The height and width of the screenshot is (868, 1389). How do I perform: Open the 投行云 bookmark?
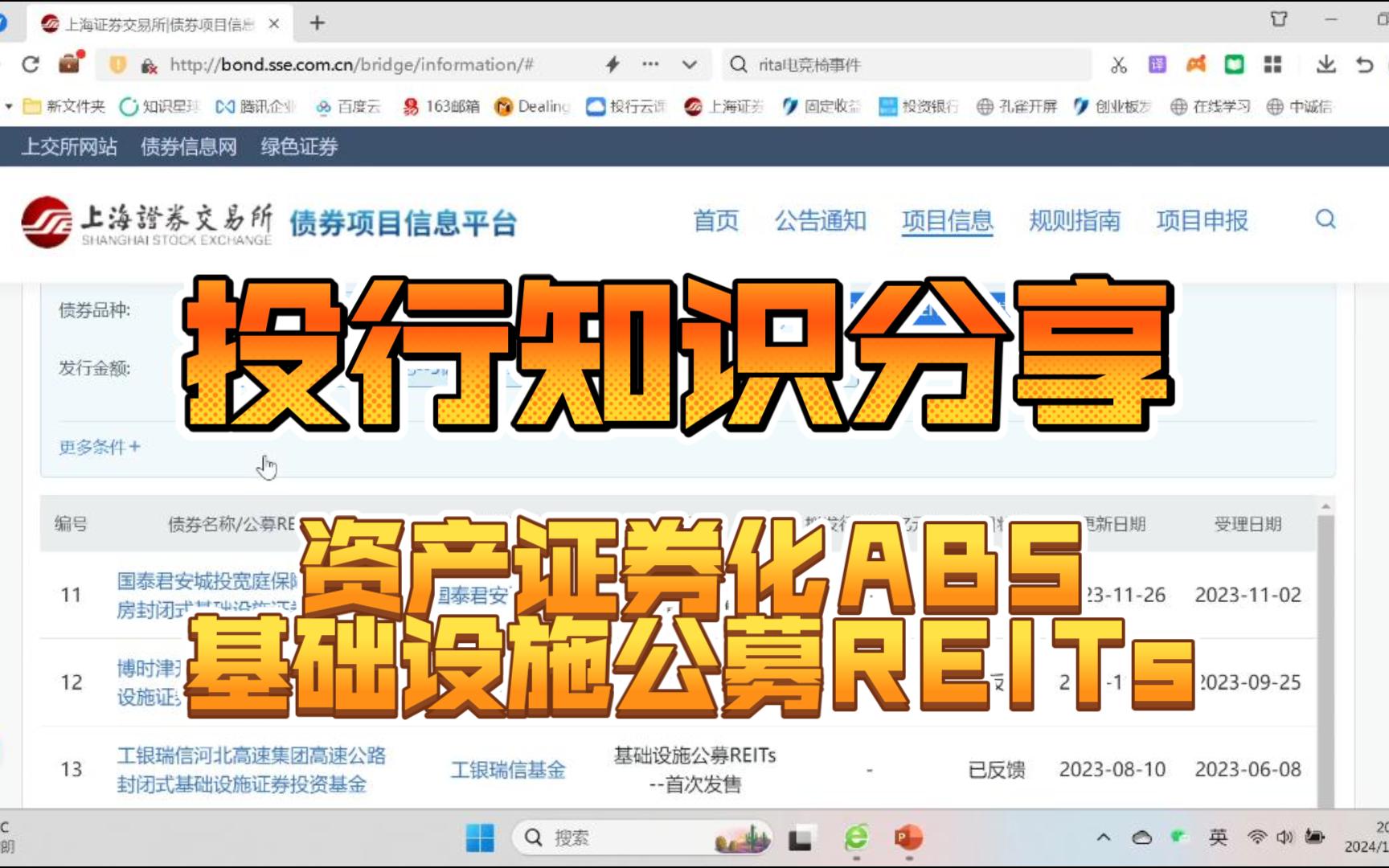click(626, 106)
